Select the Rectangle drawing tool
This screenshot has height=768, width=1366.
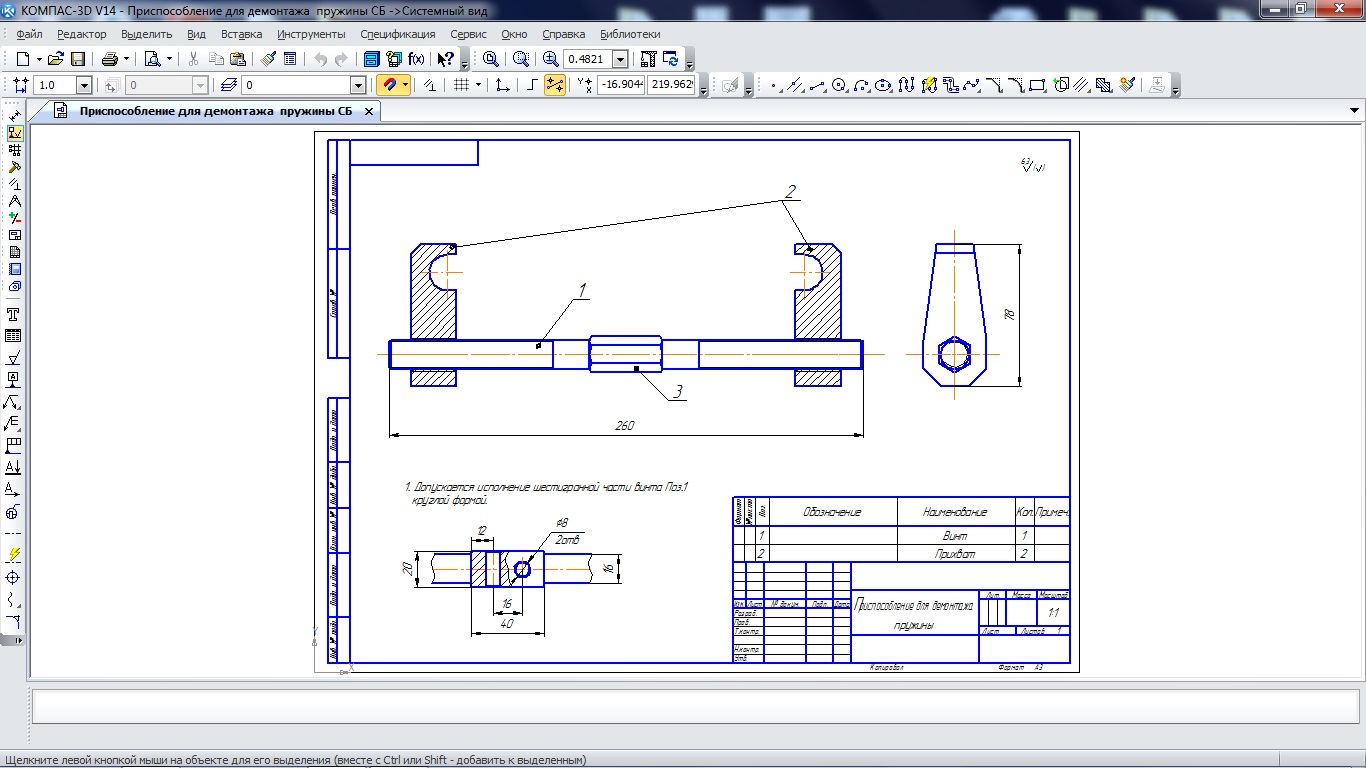[1037, 86]
